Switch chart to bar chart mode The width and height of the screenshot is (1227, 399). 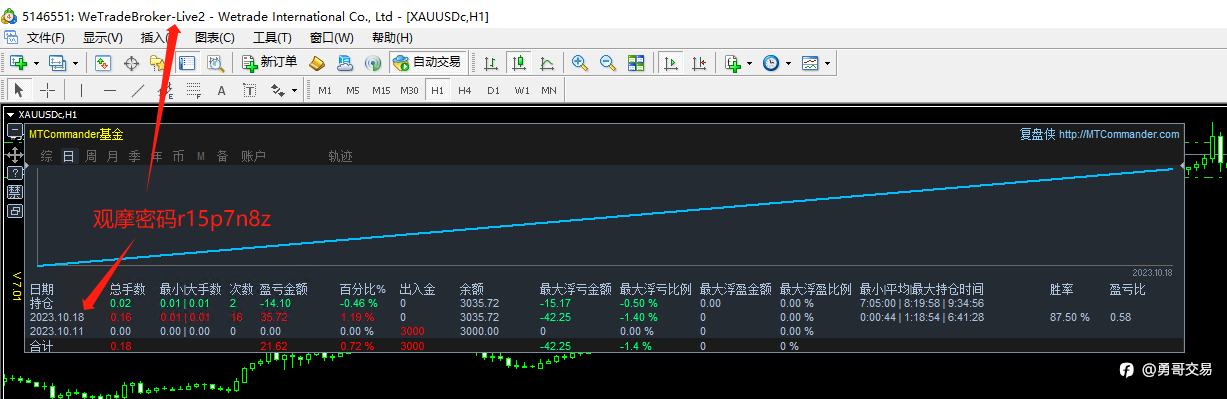pyautogui.click(x=491, y=62)
